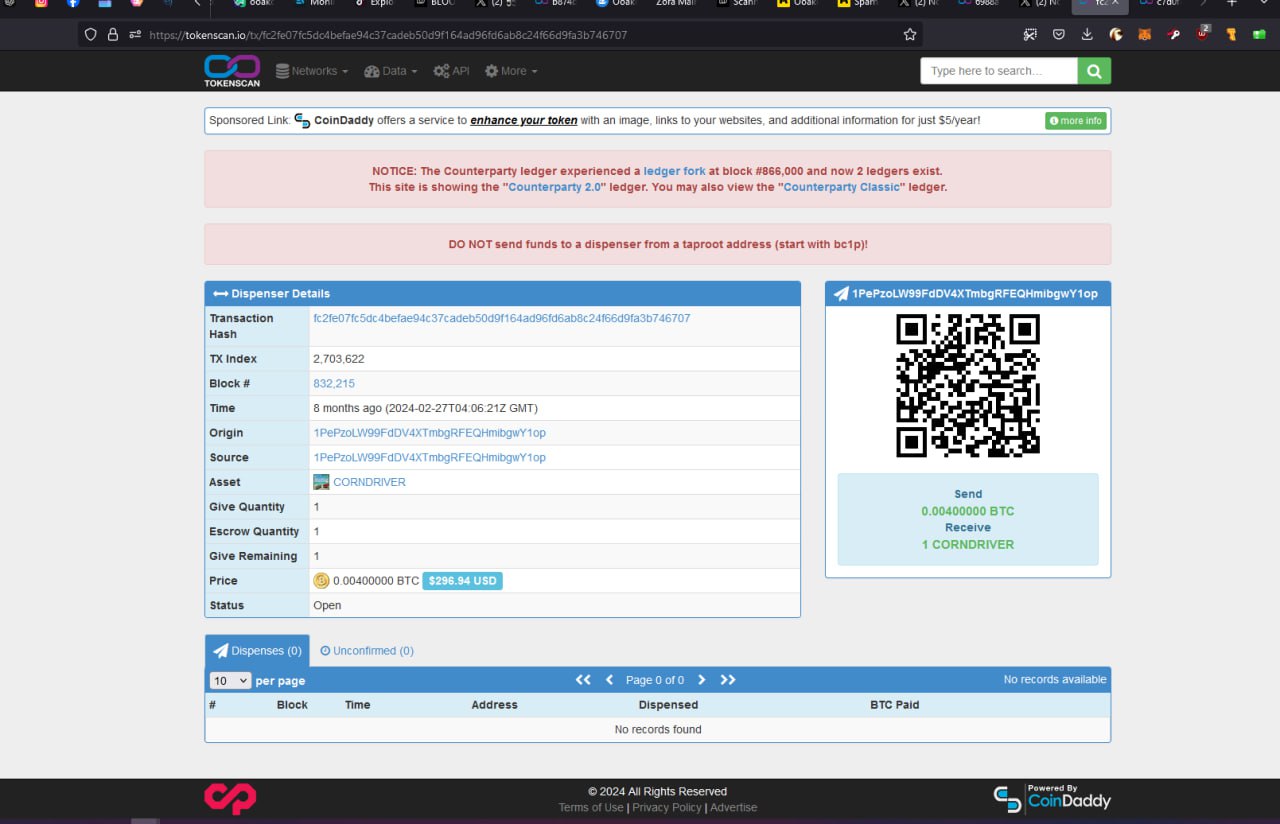Open the uBlock Origin extension icon

1203,33
